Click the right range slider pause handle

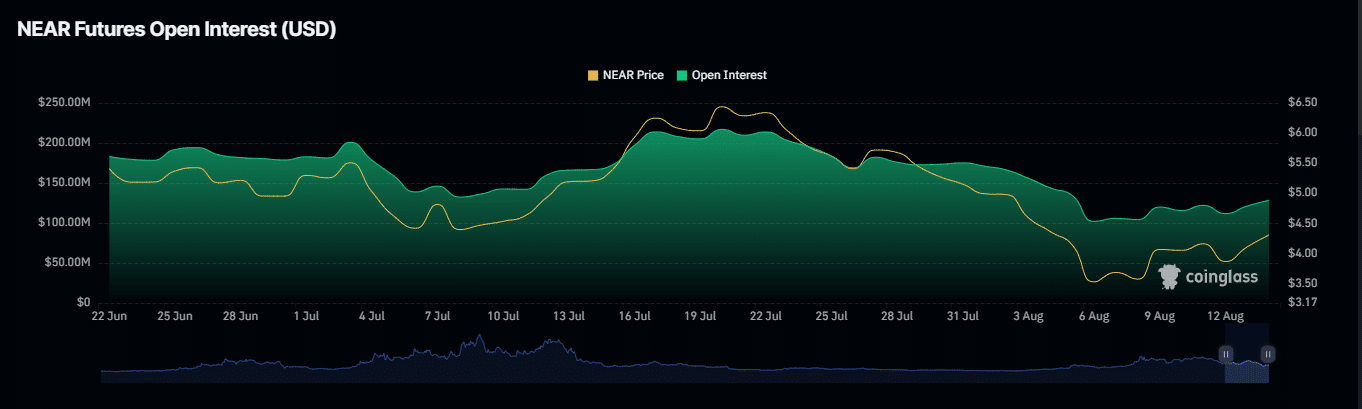click(1268, 353)
